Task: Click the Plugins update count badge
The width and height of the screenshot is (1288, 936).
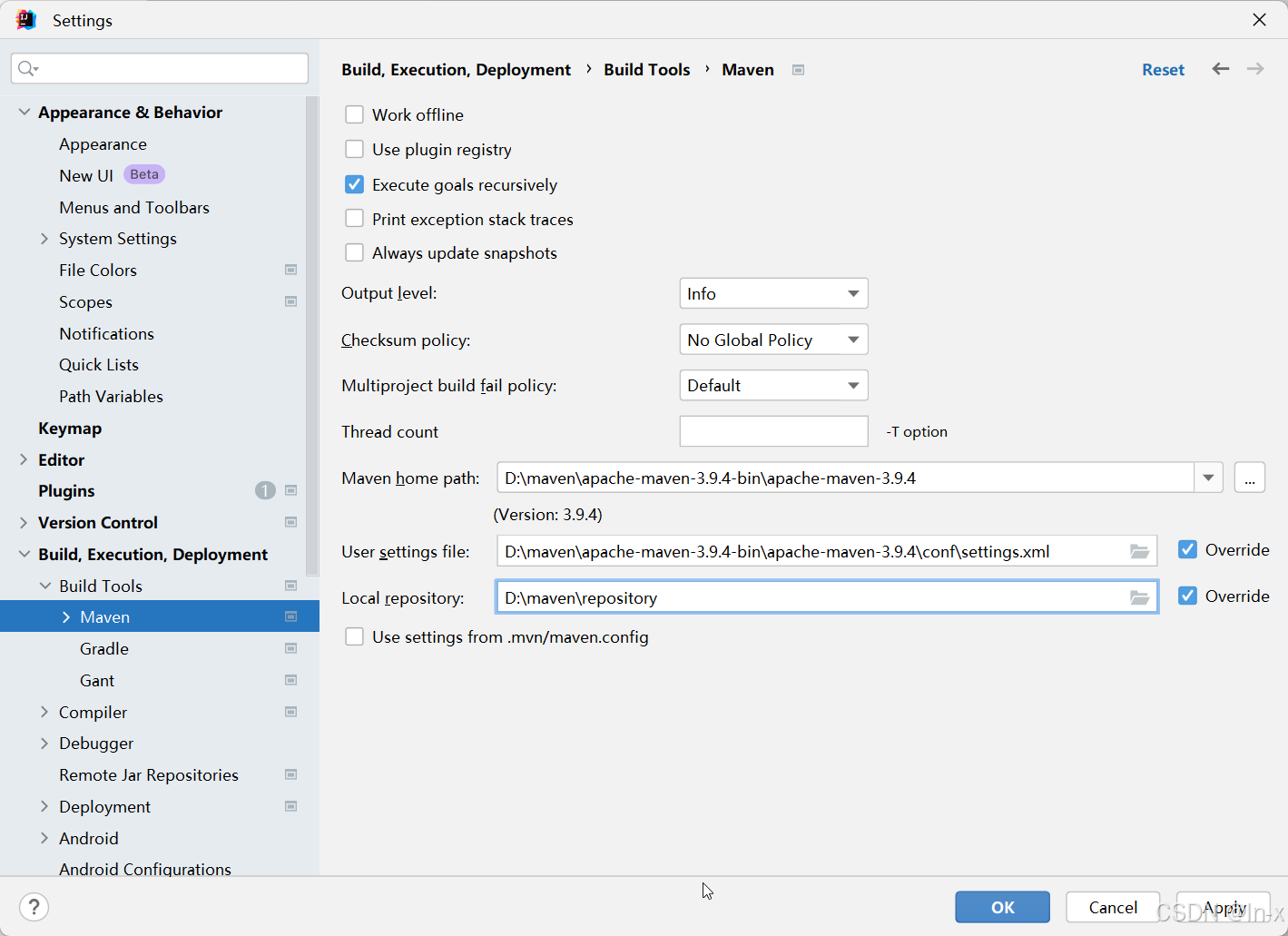Action: coord(265,490)
